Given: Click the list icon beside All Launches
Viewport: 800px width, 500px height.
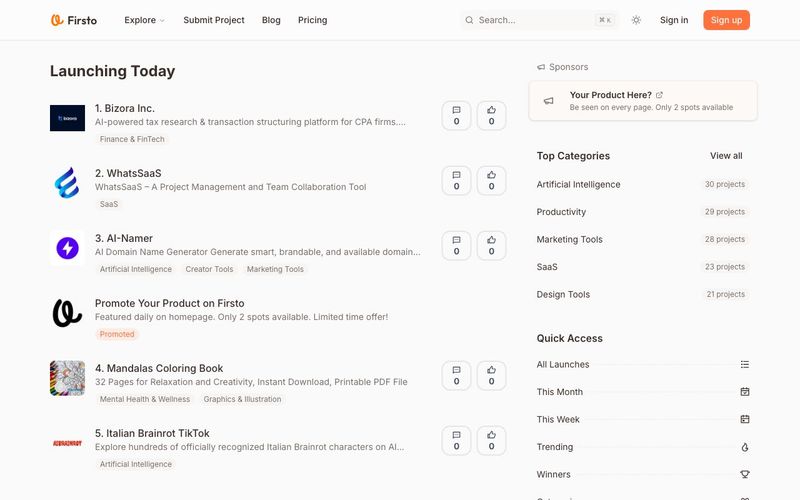Looking at the screenshot, I should [745, 364].
